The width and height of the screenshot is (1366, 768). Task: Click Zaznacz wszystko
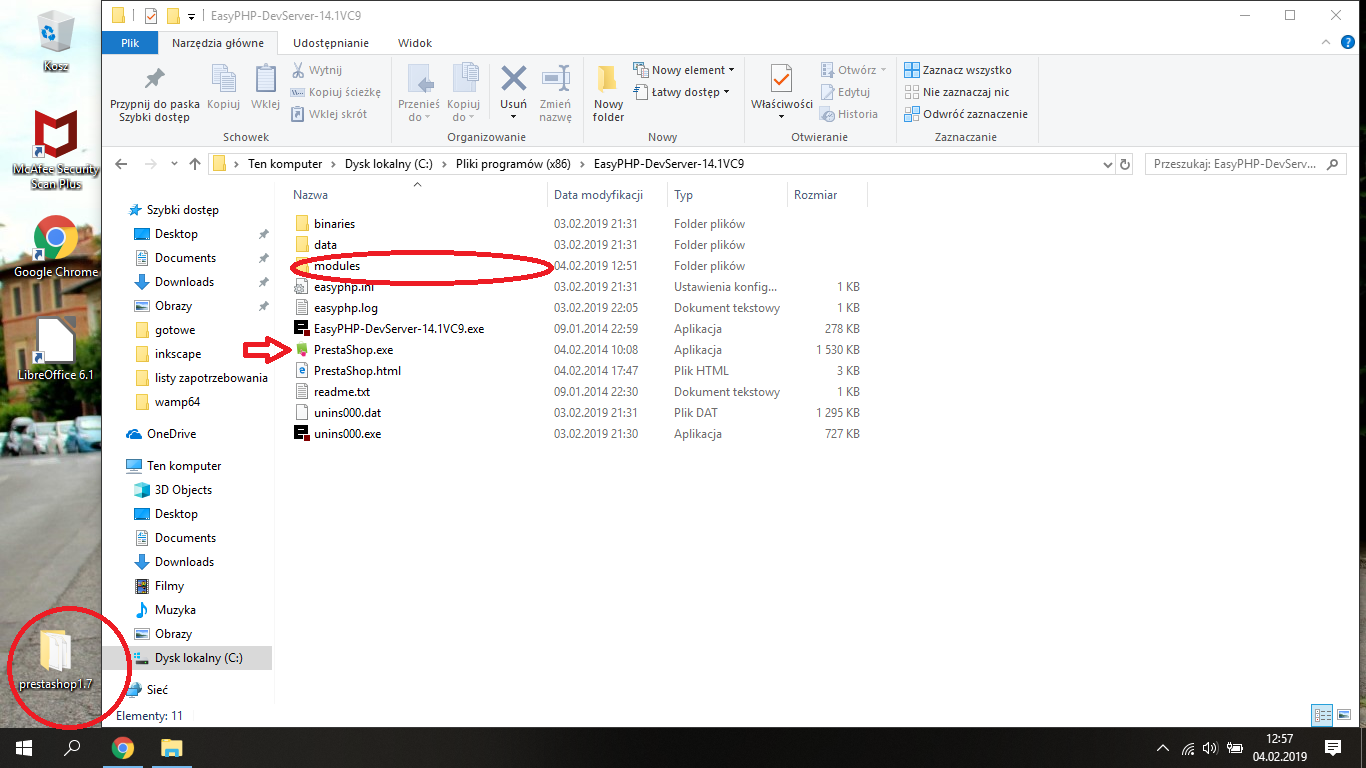958,70
